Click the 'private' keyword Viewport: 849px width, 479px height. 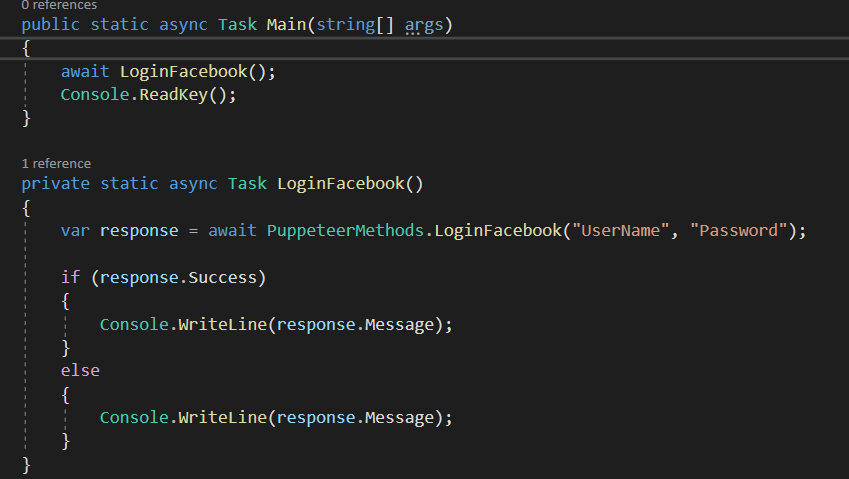point(56,184)
